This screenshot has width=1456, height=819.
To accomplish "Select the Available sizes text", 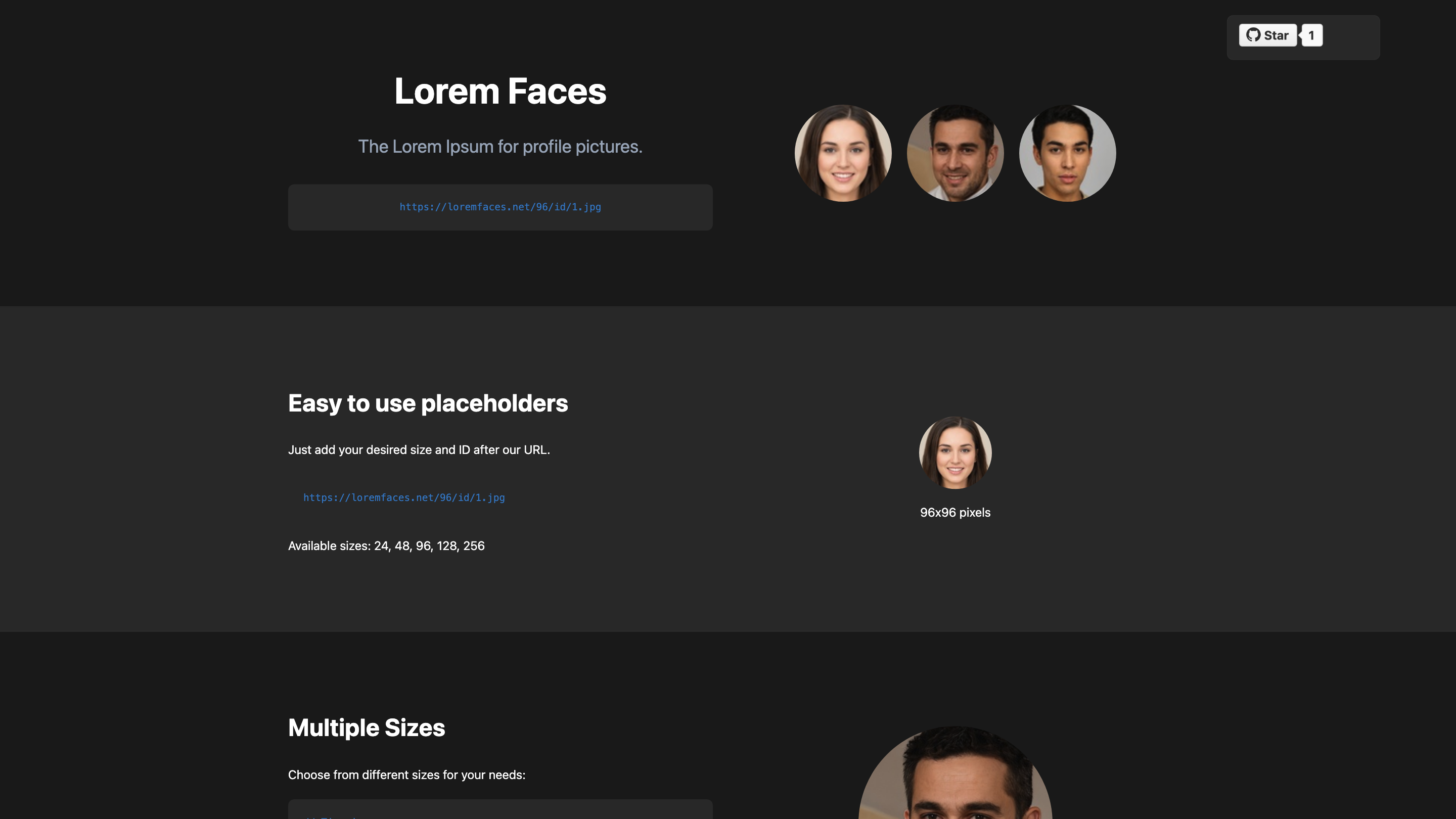I will (x=386, y=545).
